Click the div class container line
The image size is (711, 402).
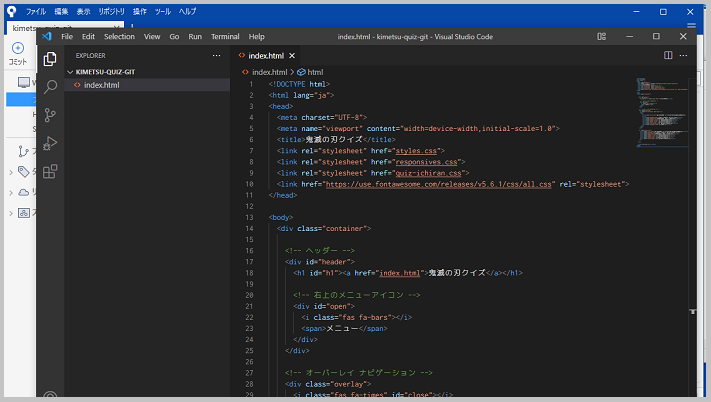(x=324, y=228)
